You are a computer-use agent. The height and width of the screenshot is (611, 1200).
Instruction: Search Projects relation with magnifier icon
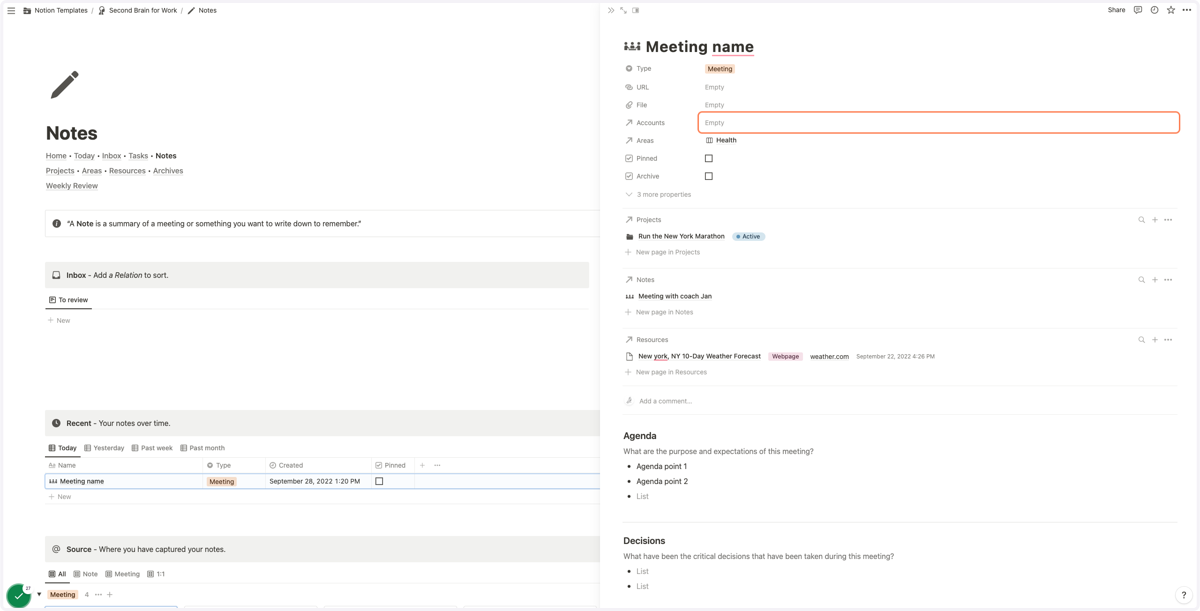(1141, 220)
